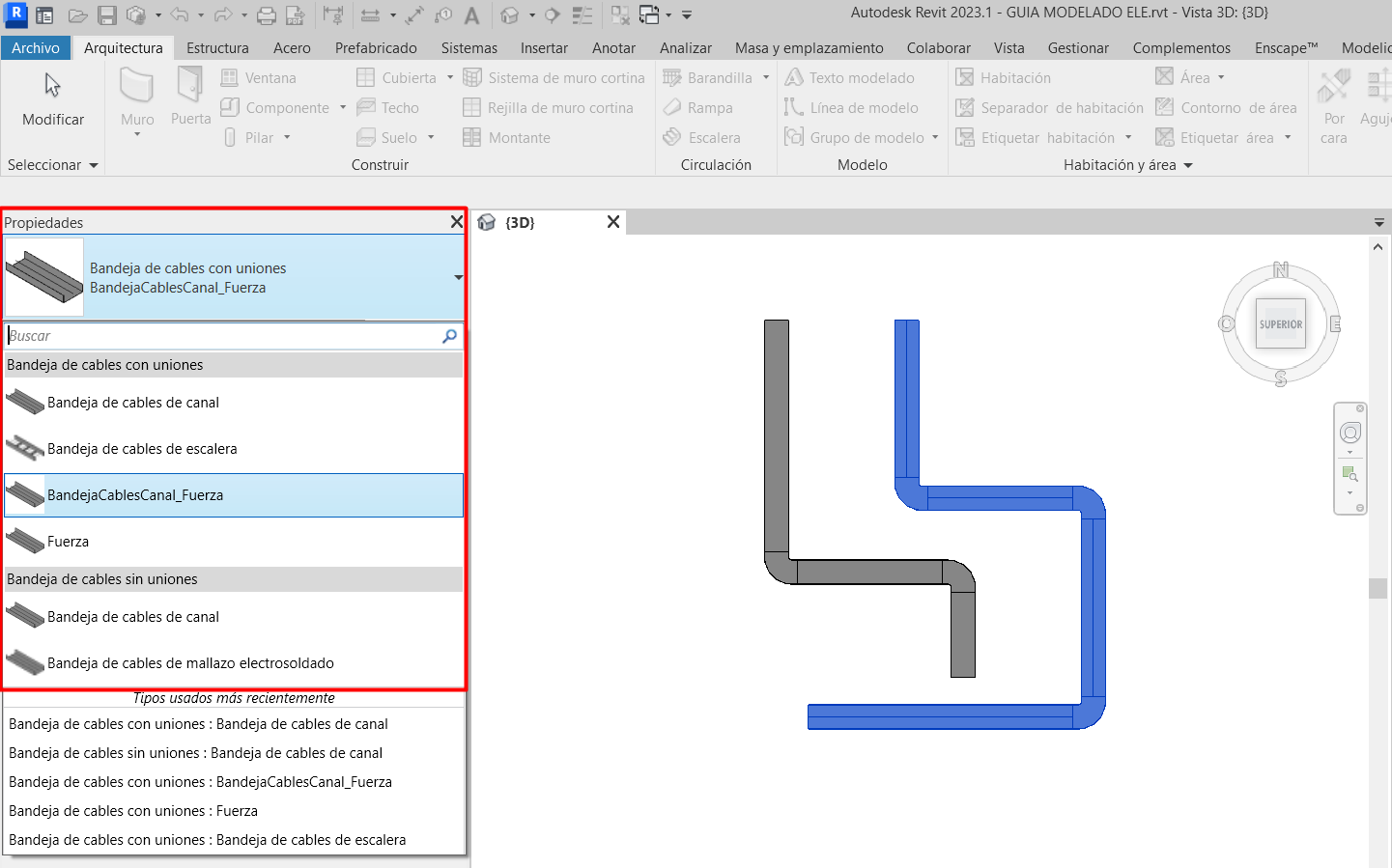Expand the Cubierta dropdown arrow
Image resolution: width=1392 pixels, height=868 pixels.
(450, 78)
